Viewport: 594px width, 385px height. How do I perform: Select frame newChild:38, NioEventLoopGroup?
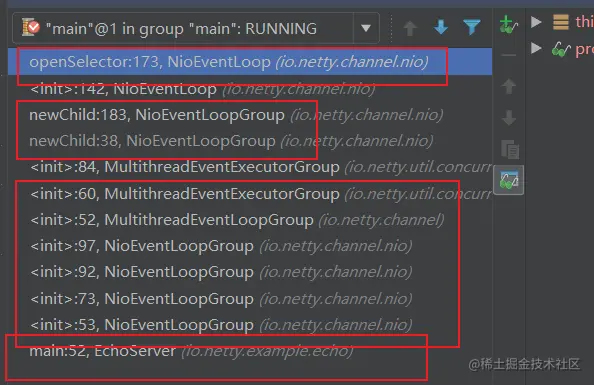pyautogui.click(x=250, y=141)
